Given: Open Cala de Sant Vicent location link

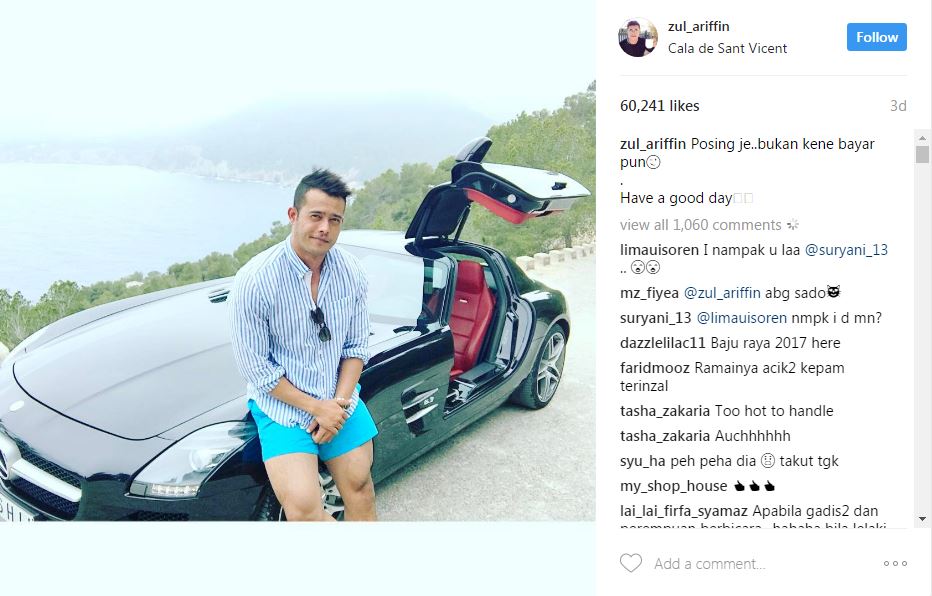Looking at the screenshot, I should tap(727, 48).
